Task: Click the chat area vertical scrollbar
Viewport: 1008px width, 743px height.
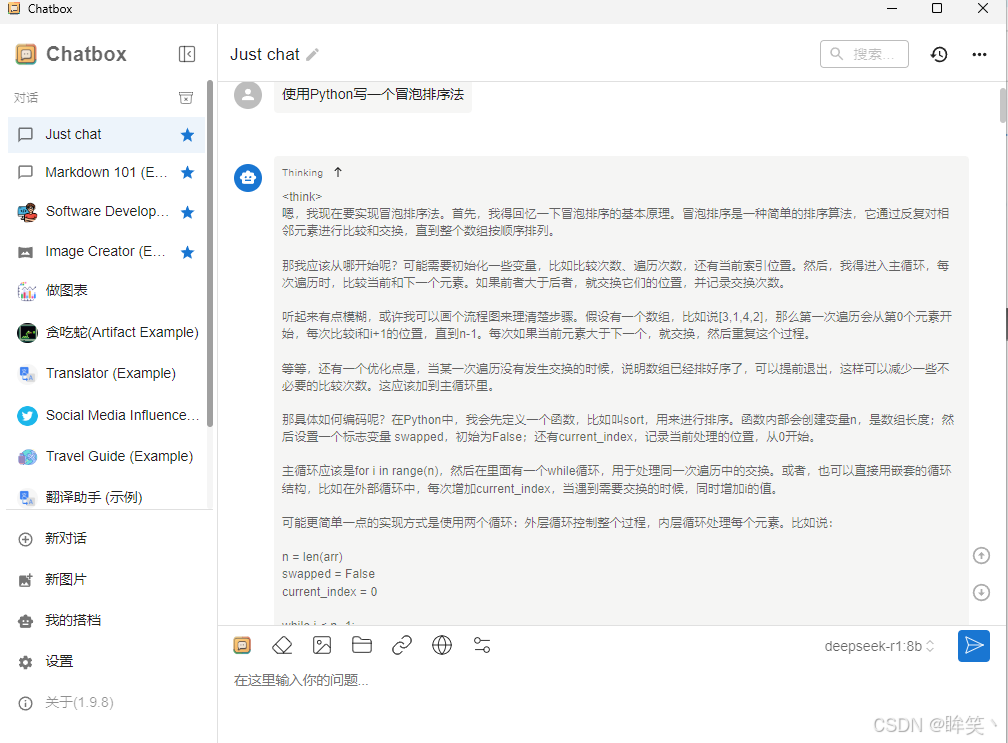Action: point(1003,105)
